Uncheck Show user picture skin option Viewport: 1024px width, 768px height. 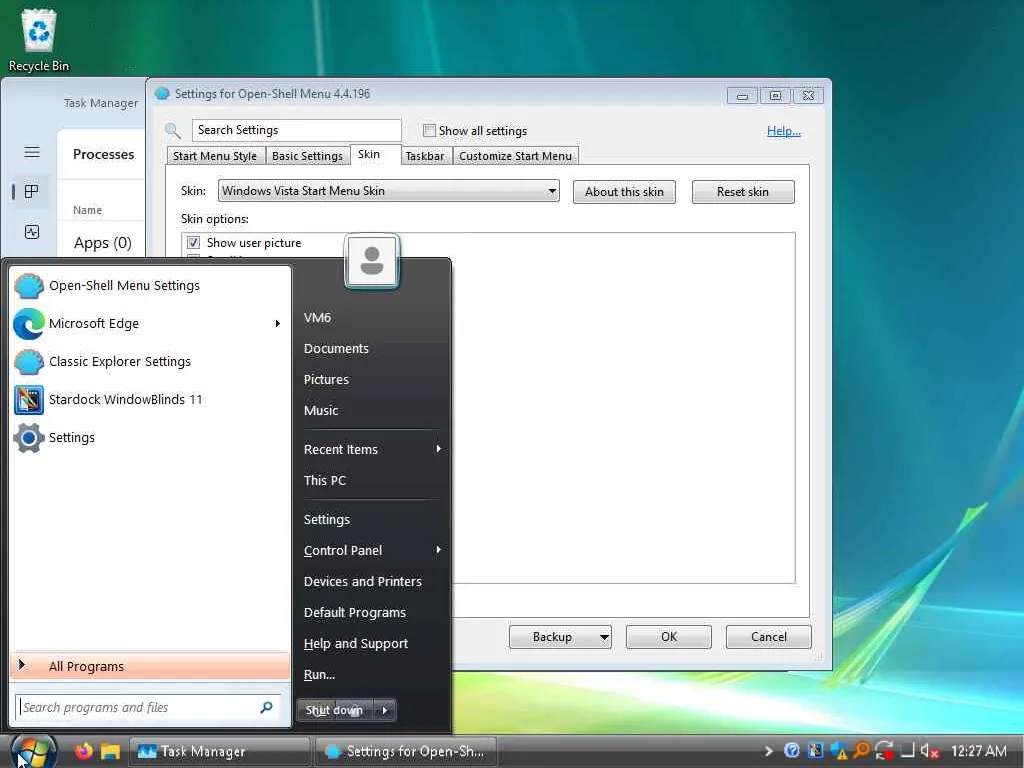pos(193,243)
